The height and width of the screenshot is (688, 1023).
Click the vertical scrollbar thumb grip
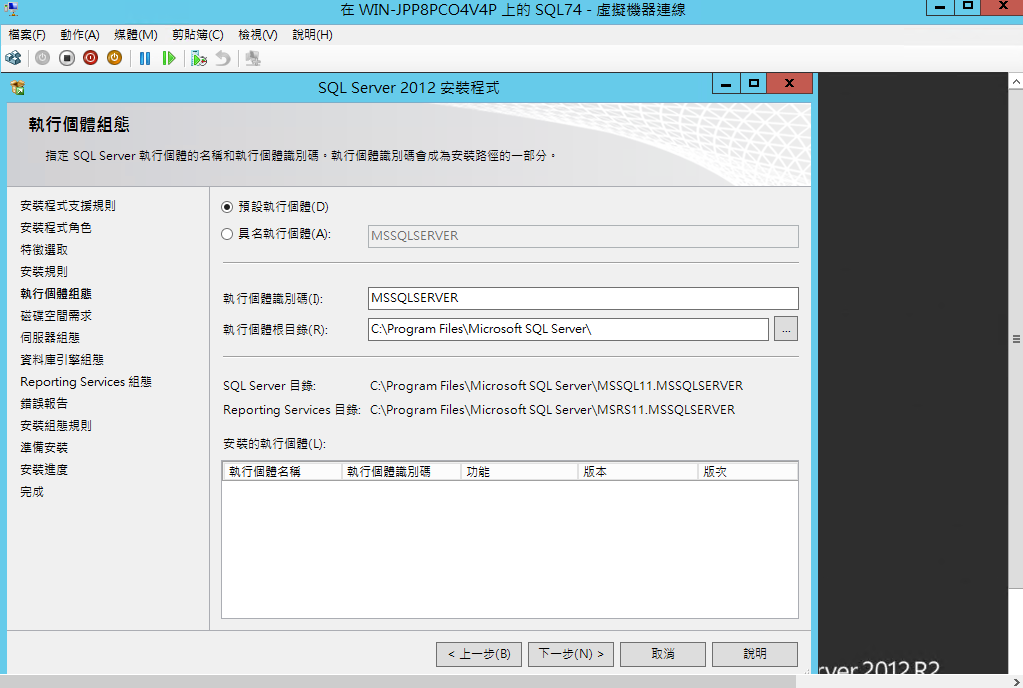pos(1016,339)
